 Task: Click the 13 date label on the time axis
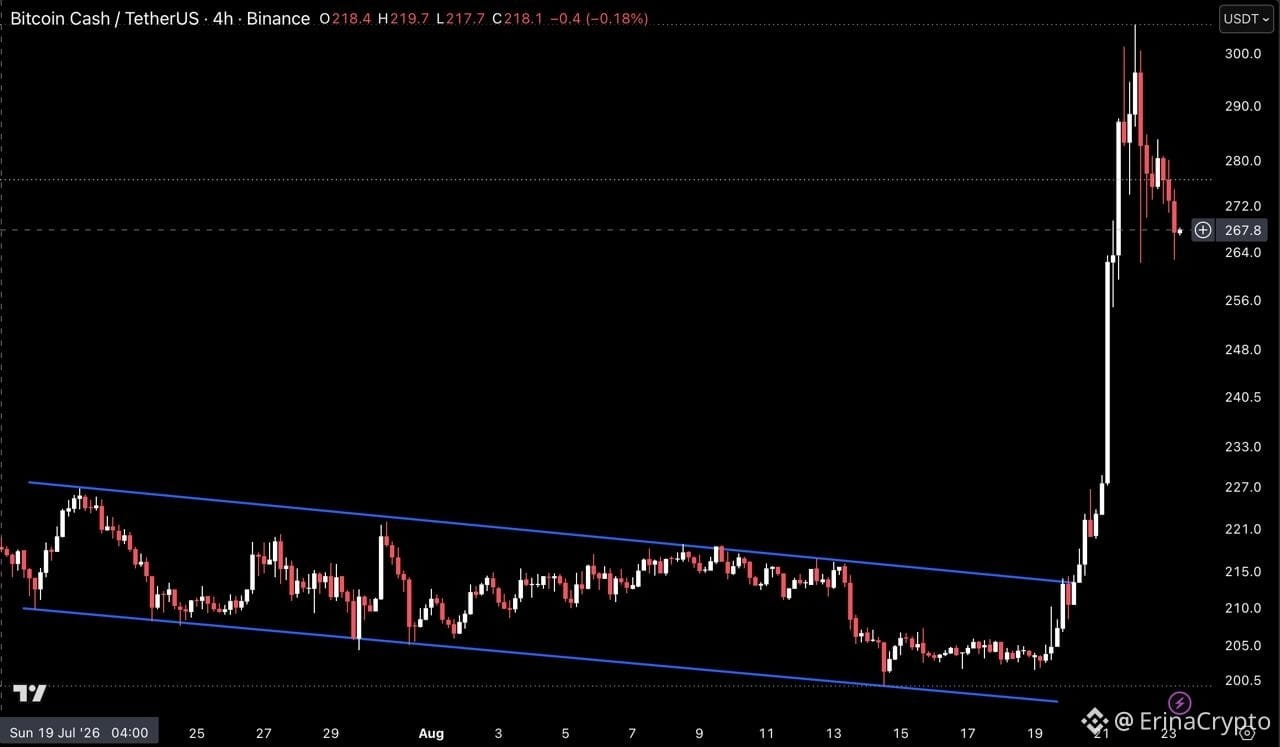tap(833, 733)
